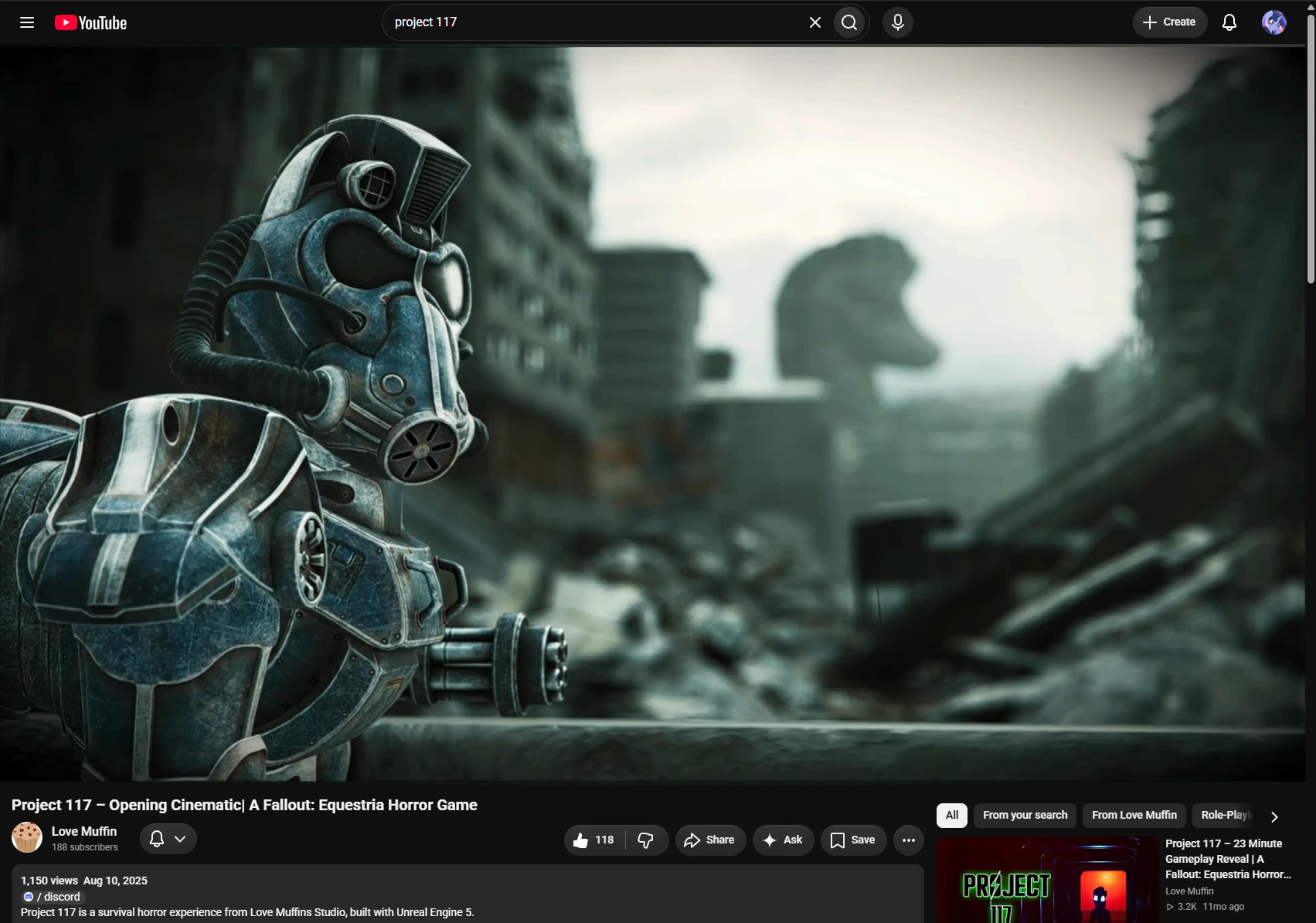Click the video title Project 117 – Opening Cinematic
The width and height of the screenshot is (1316, 923).
click(x=244, y=805)
